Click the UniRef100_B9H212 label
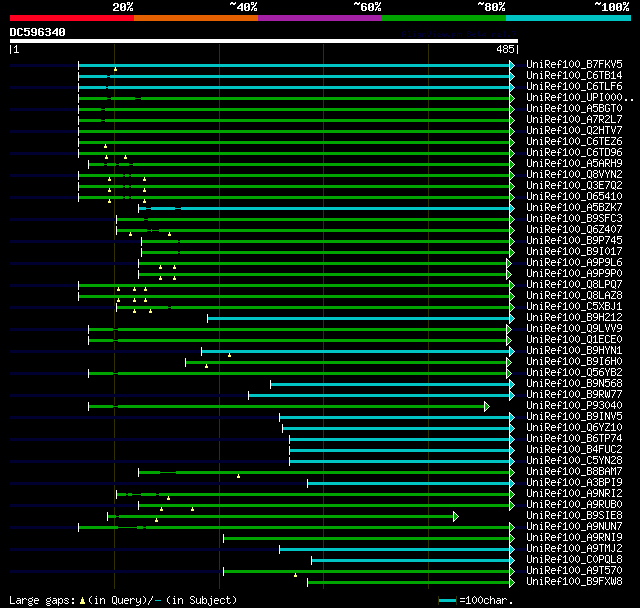640x608 pixels. pyautogui.click(x=574, y=318)
